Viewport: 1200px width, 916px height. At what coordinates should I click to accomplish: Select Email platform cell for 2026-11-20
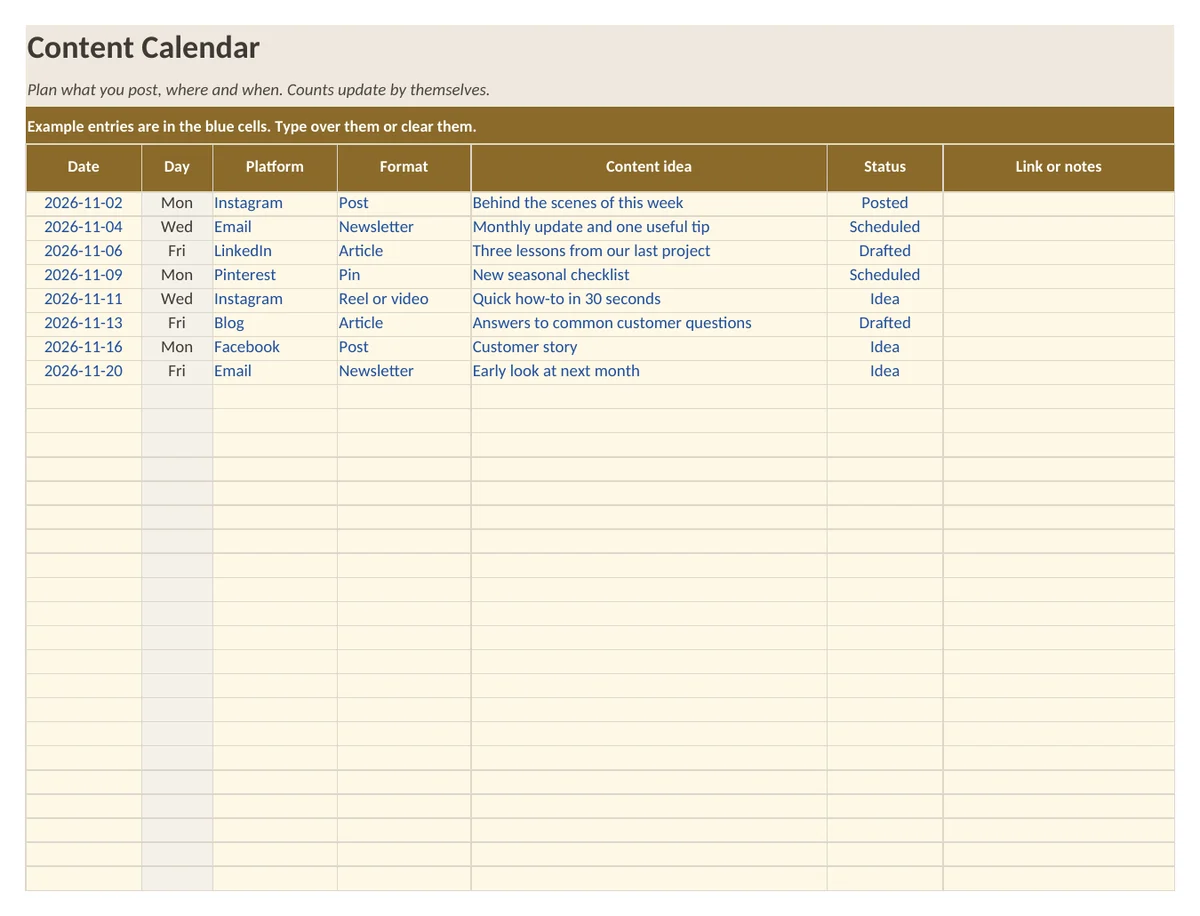(x=275, y=371)
